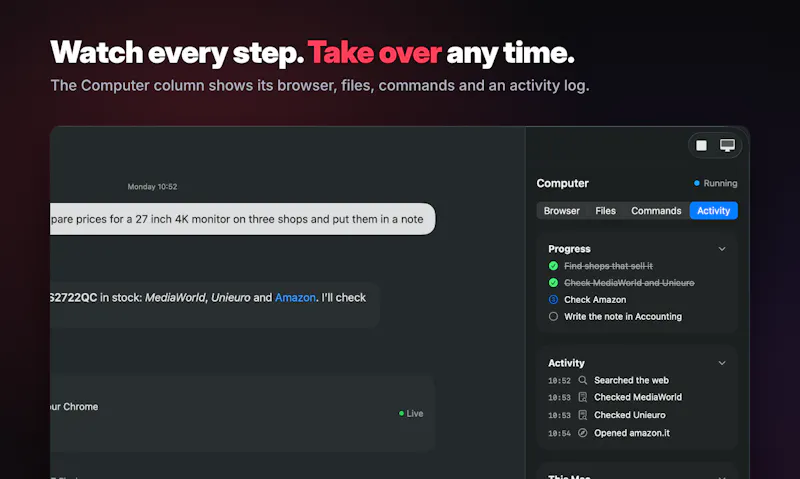800x479 pixels.
Task: Click the 'Find shops that sell it' step
Action: pyautogui.click(x=608, y=266)
